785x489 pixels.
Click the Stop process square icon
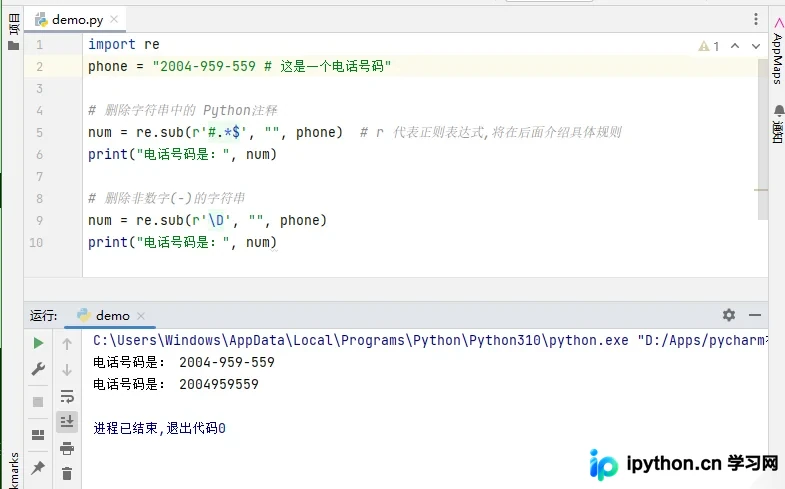click(x=38, y=402)
